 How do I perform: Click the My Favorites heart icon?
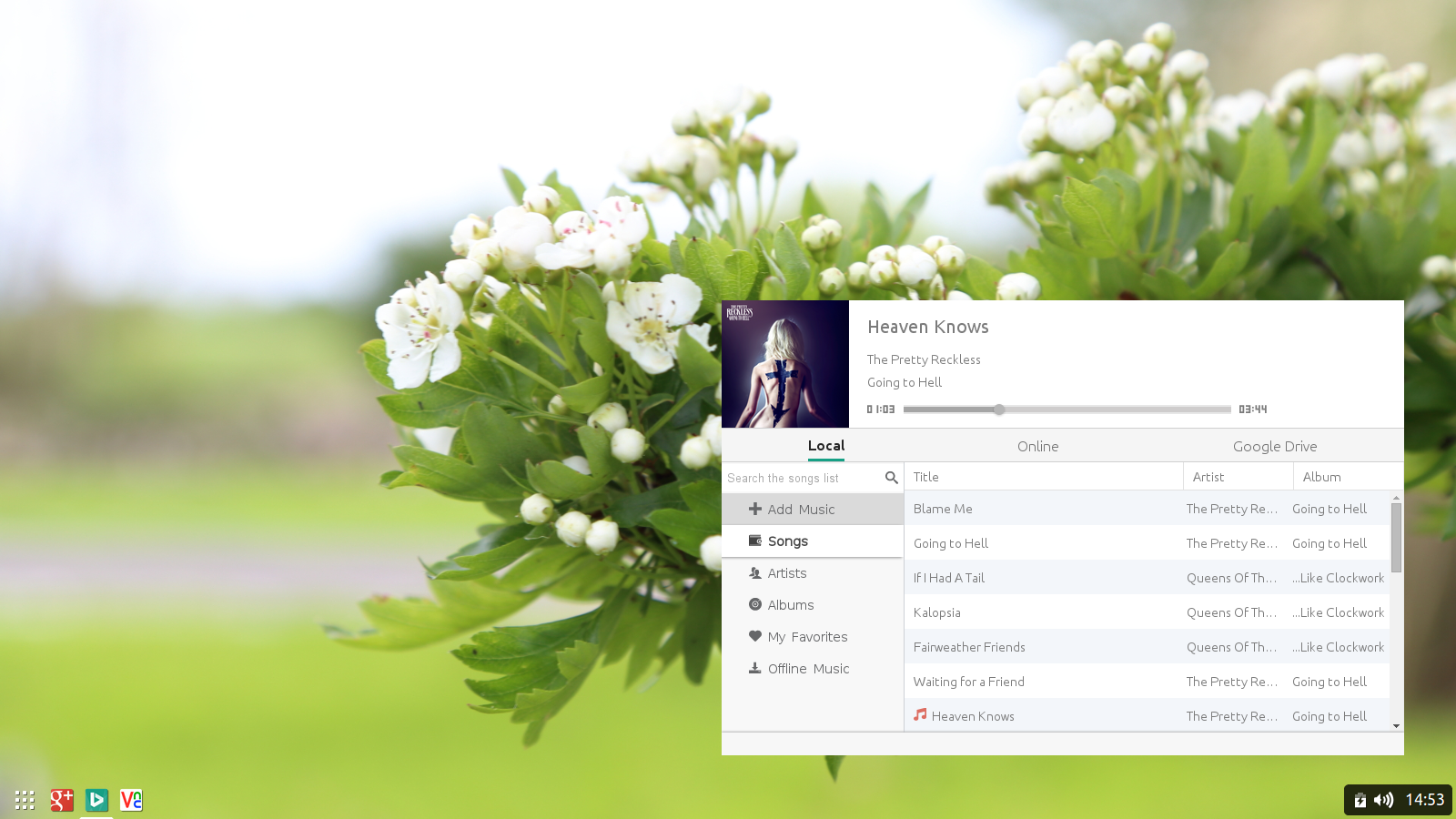755,636
